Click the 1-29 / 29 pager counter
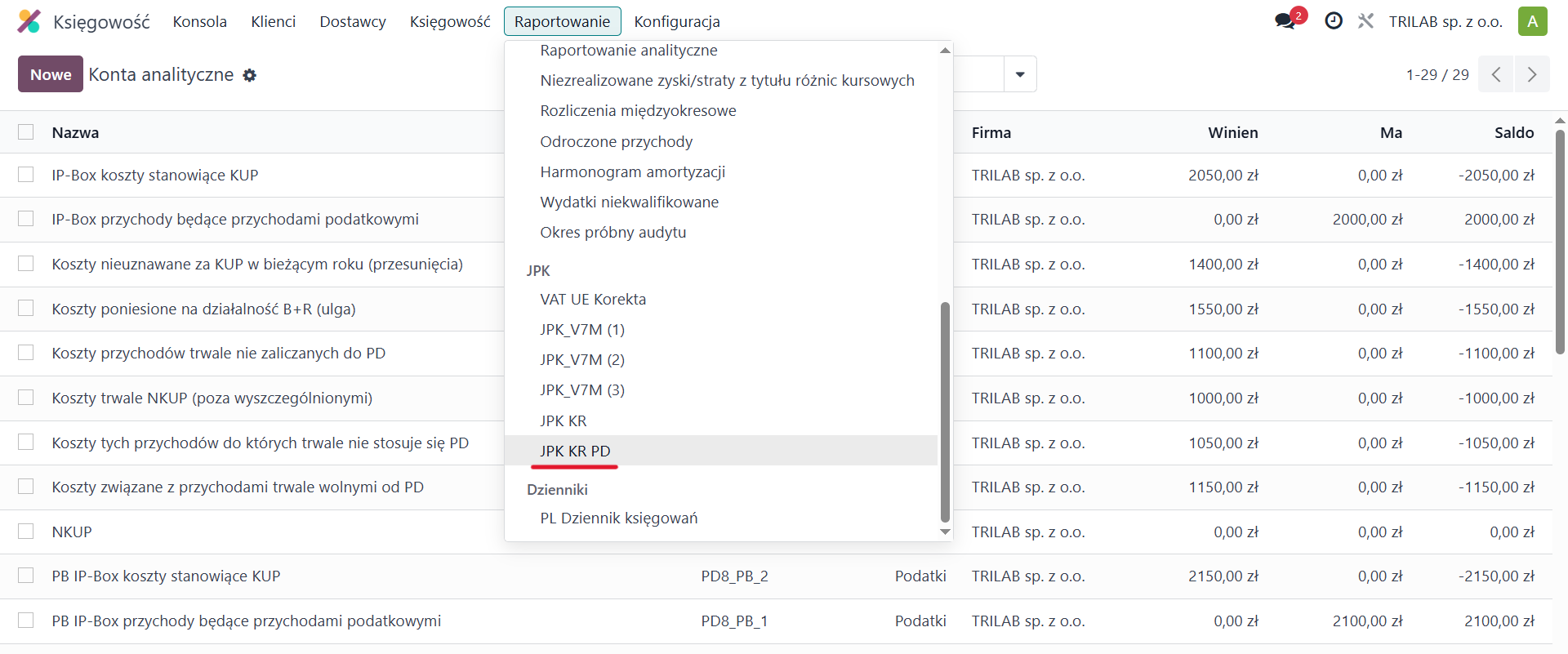This screenshot has height=654, width=1568. [x=1437, y=75]
